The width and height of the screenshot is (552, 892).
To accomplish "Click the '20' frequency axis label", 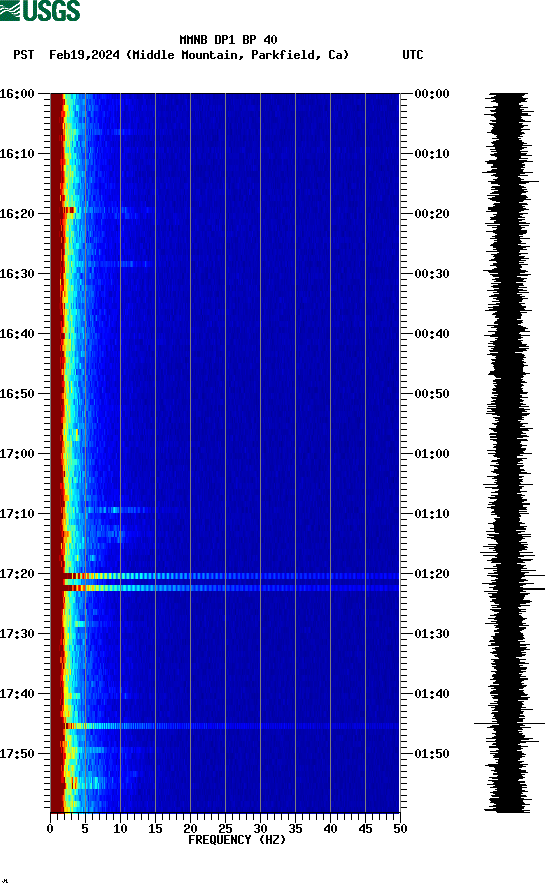I will 190,829.
